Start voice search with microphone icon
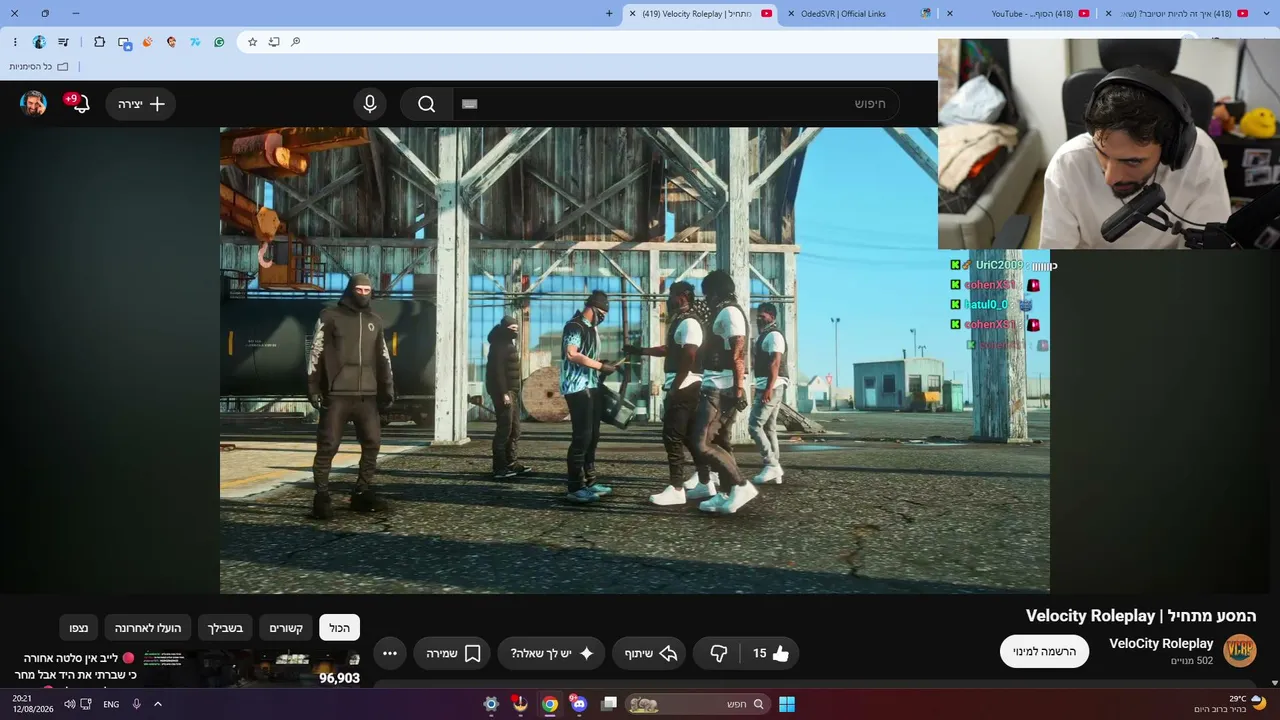The image size is (1280, 720). click(370, 104)
